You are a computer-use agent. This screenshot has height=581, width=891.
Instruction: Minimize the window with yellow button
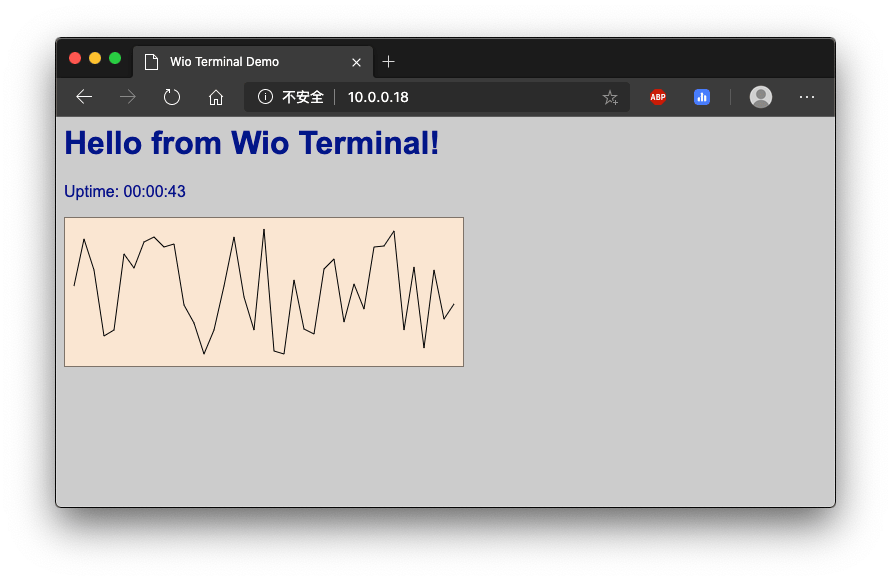pos(95,59)
